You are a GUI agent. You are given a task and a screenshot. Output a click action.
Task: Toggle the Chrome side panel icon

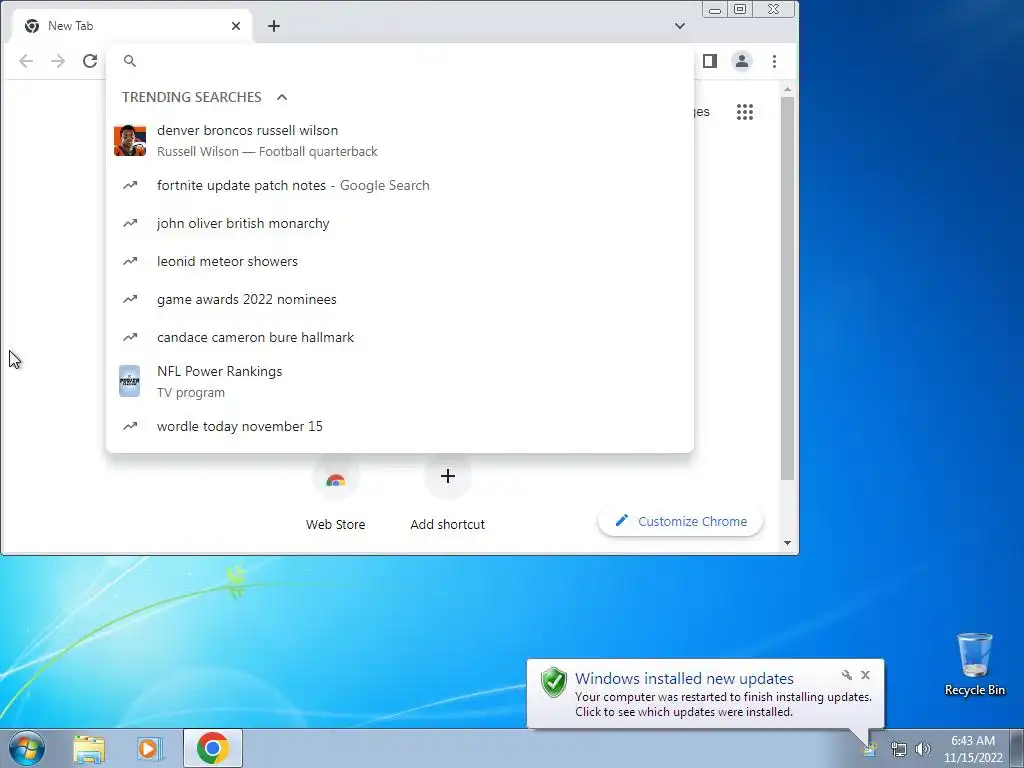point(710,61)
